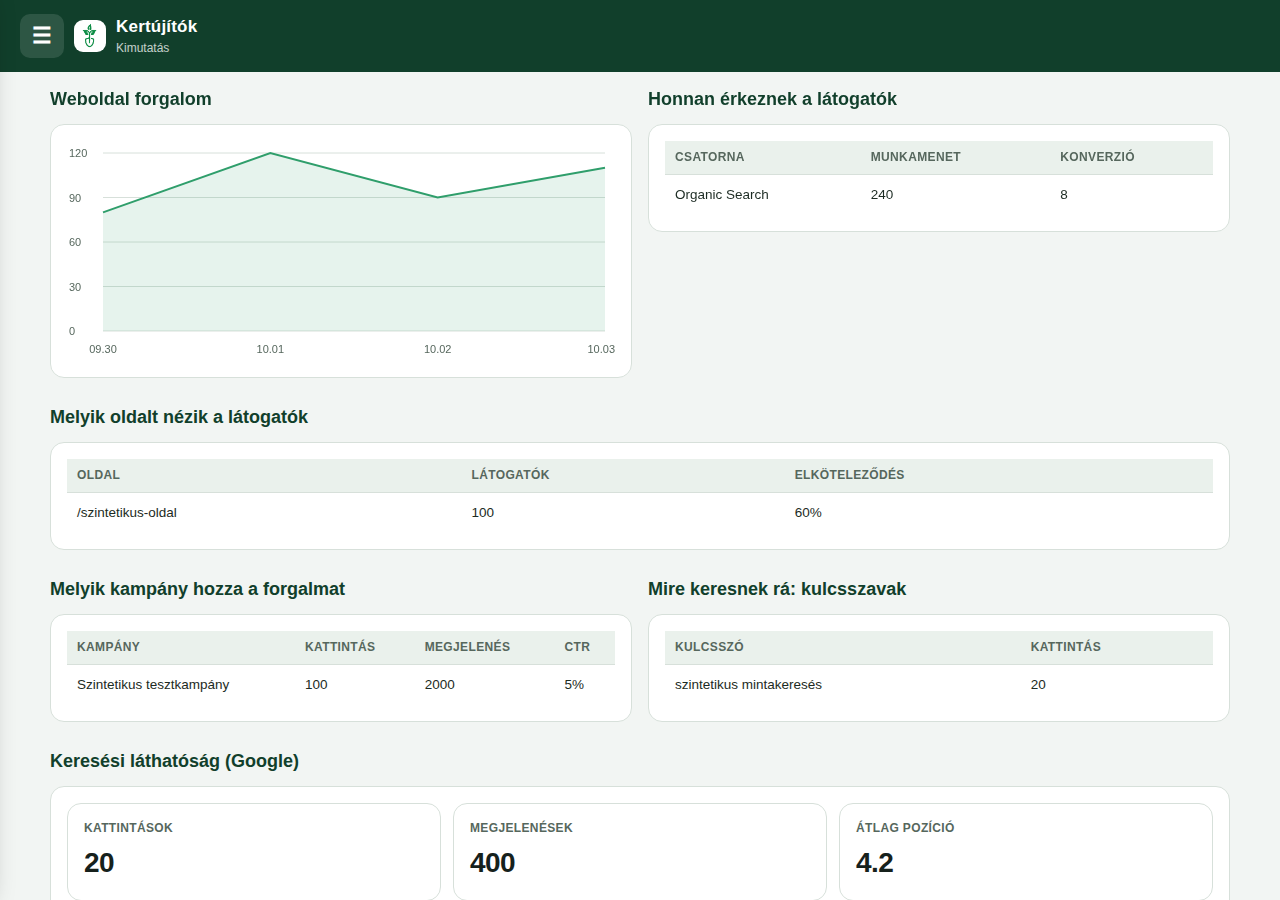Screen dimensions: 1280x900
Task: Click the ELKÖTELEZŐDÉS column header
Action: coord(849,475)
